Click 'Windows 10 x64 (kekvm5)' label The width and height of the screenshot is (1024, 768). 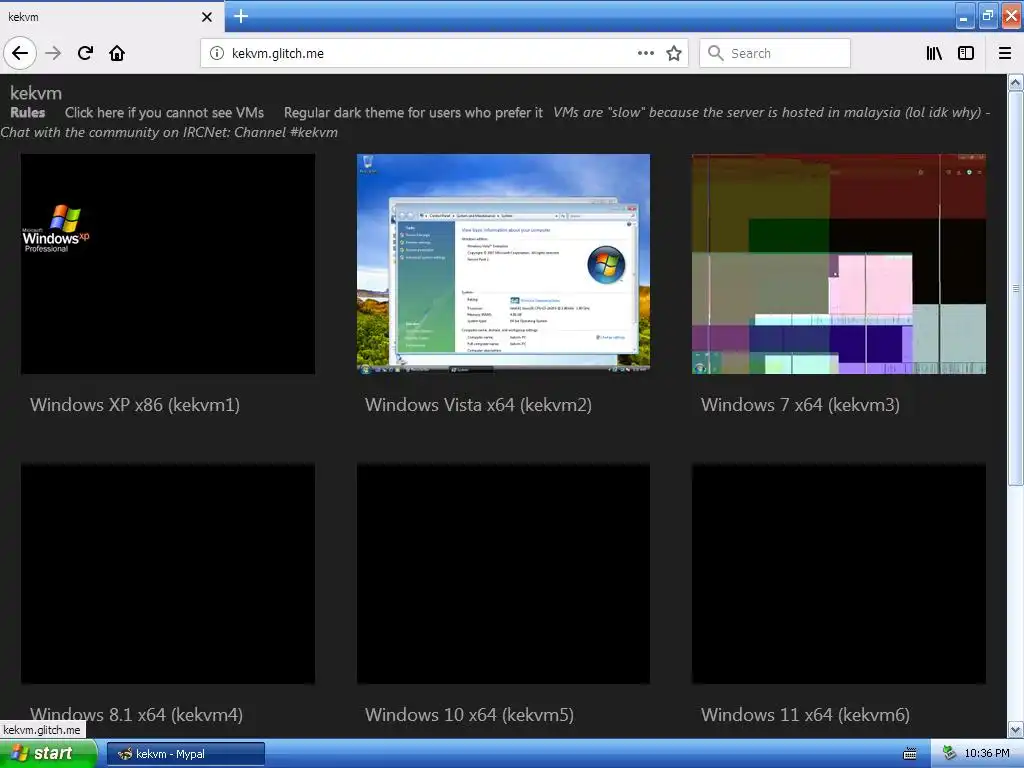pyautogui.click(x=469, y=714)
